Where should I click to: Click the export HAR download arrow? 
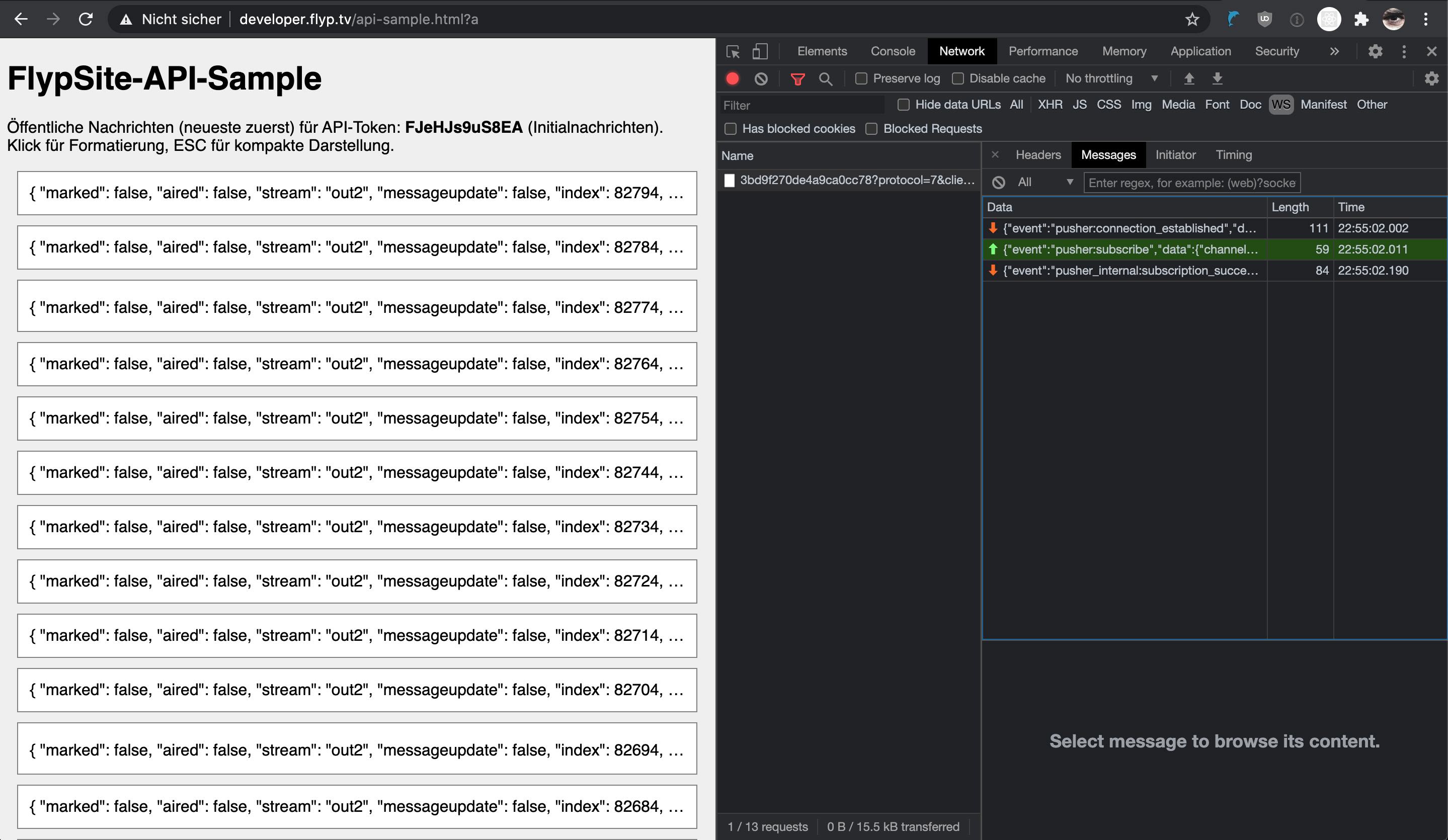1217,78
